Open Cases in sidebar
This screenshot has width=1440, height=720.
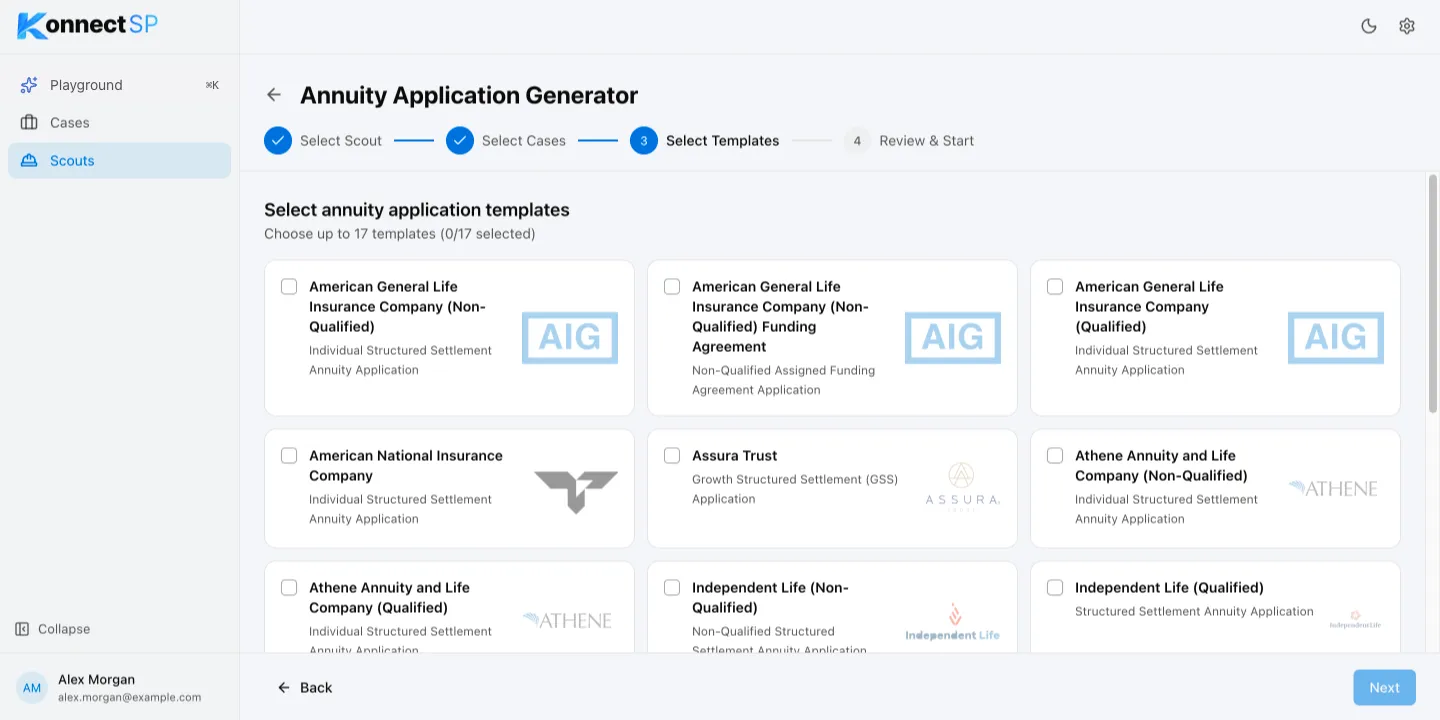tap(119, 123)
